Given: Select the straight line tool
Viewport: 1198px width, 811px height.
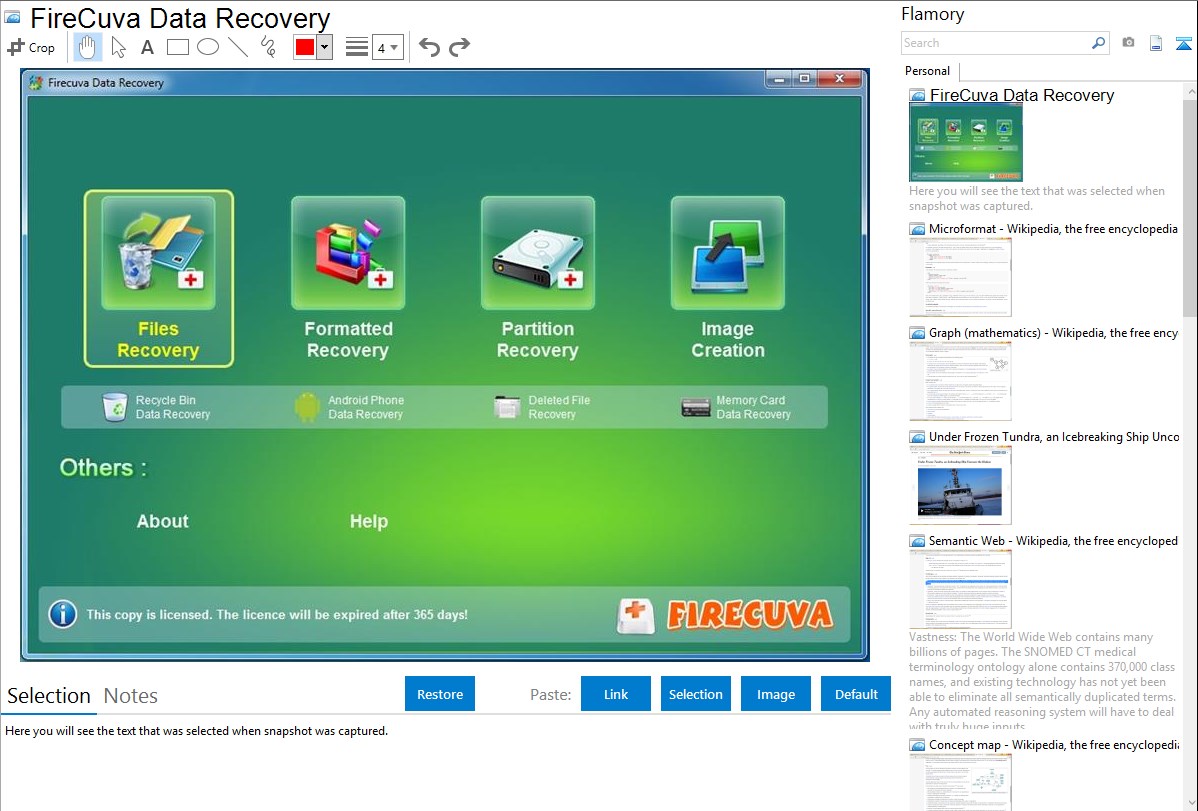Looking at the screenshot, I should [238, 47].
